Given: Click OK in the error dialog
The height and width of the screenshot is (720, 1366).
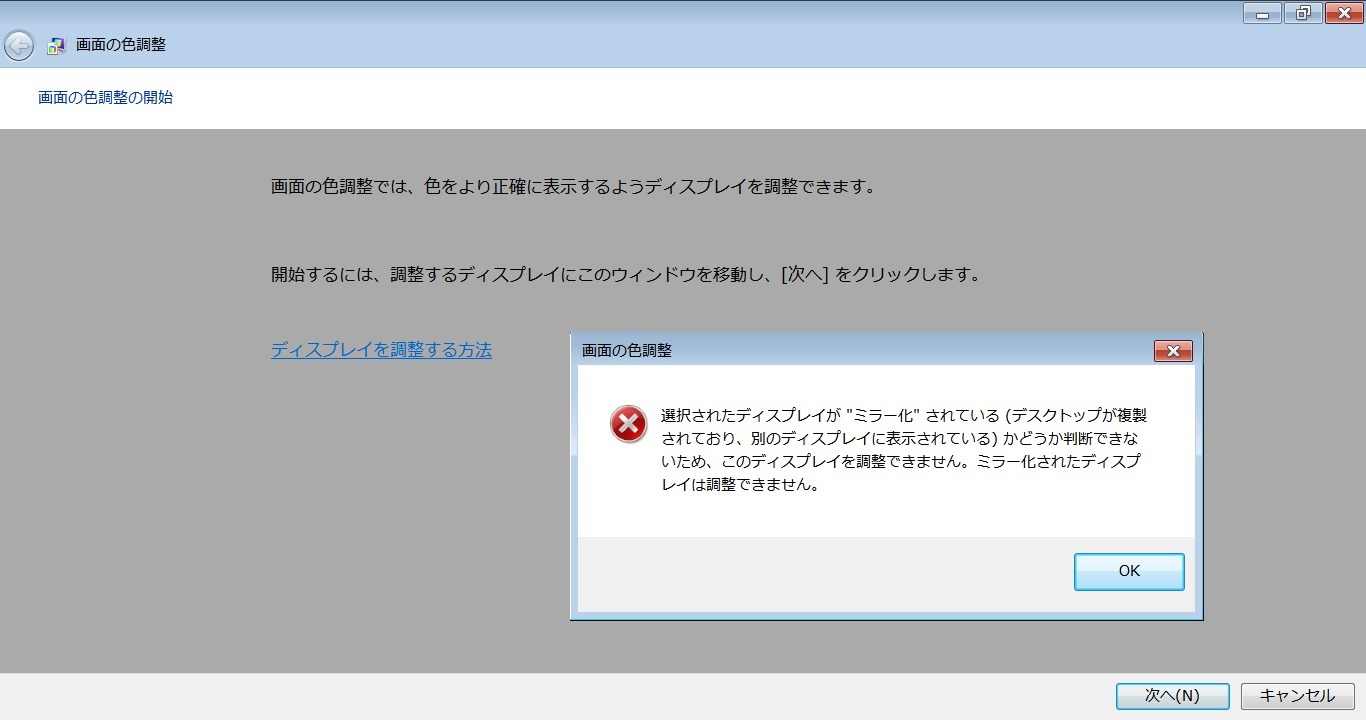Looking at the screenshot, I should 1129,572.
